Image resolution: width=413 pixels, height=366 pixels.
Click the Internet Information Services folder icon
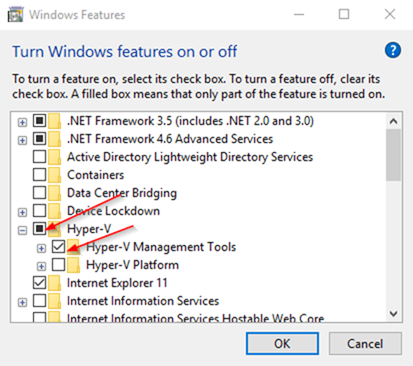tap(55, 301)
